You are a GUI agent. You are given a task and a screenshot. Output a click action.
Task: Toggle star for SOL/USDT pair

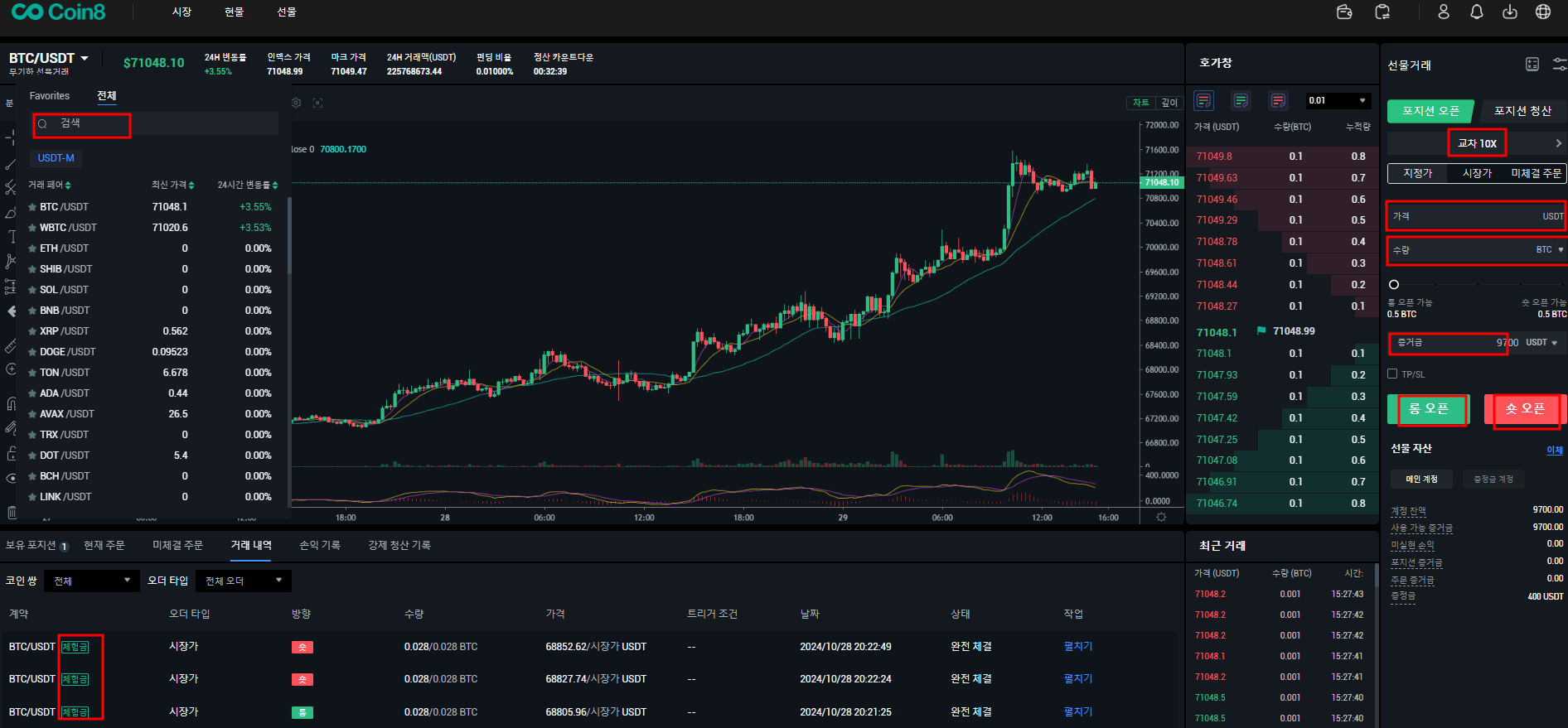click(x=32, y=290)
